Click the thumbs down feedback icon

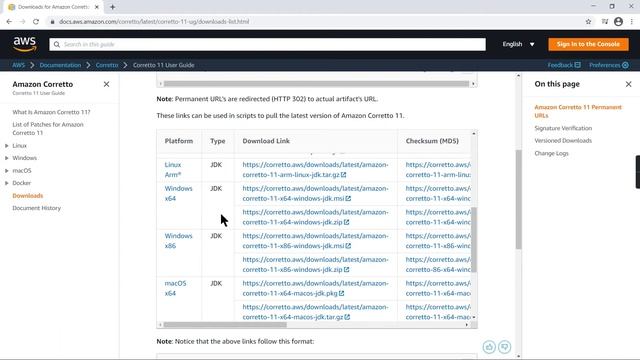coord(504,347)
